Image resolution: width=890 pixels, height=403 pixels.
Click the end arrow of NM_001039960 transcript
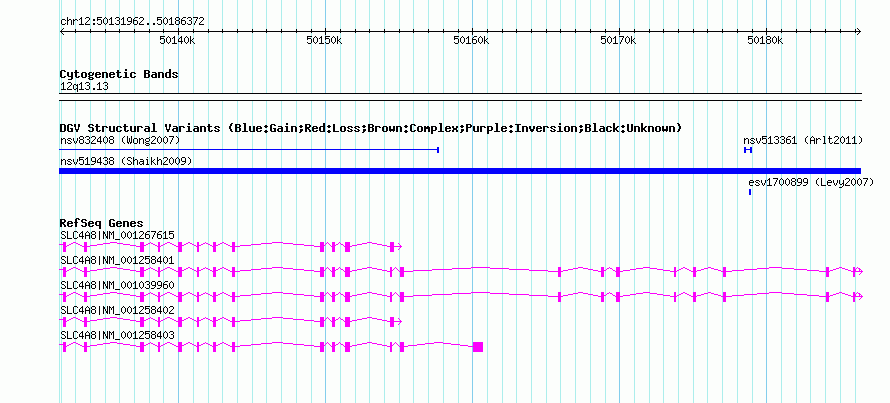point(859,297)
